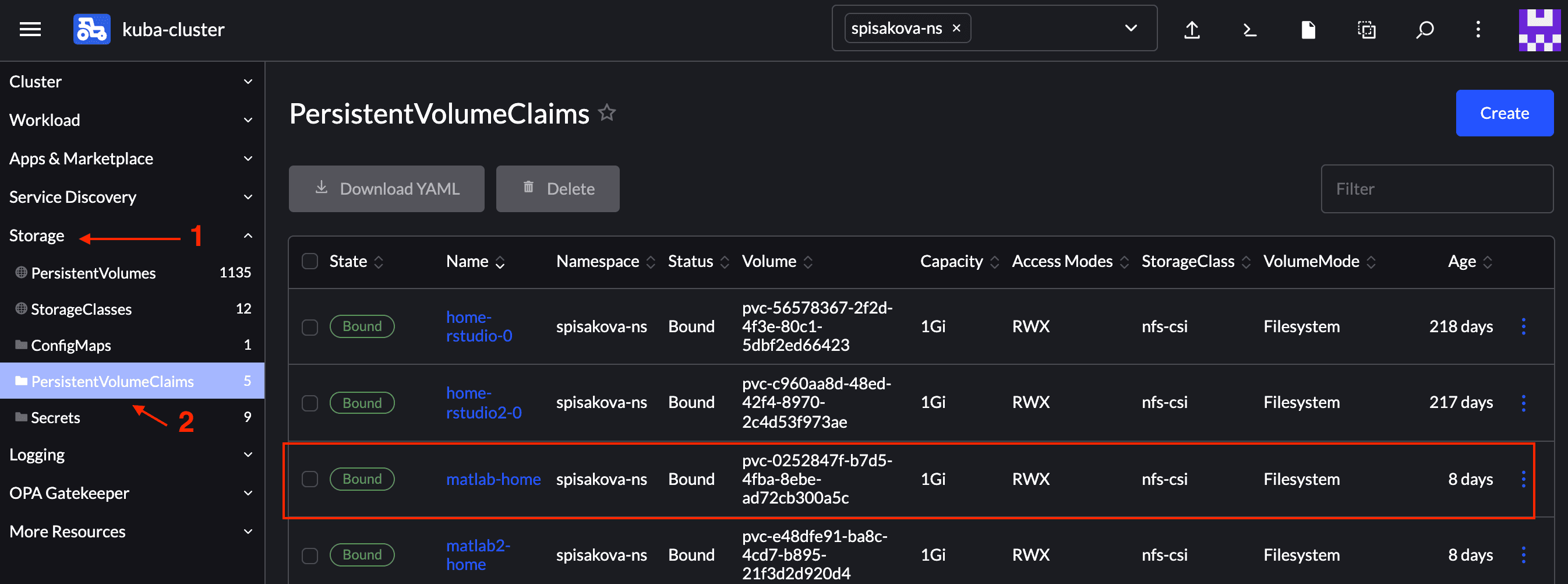Click the Filter input field
1568x584 pixels.
(x=1436, y=189)
